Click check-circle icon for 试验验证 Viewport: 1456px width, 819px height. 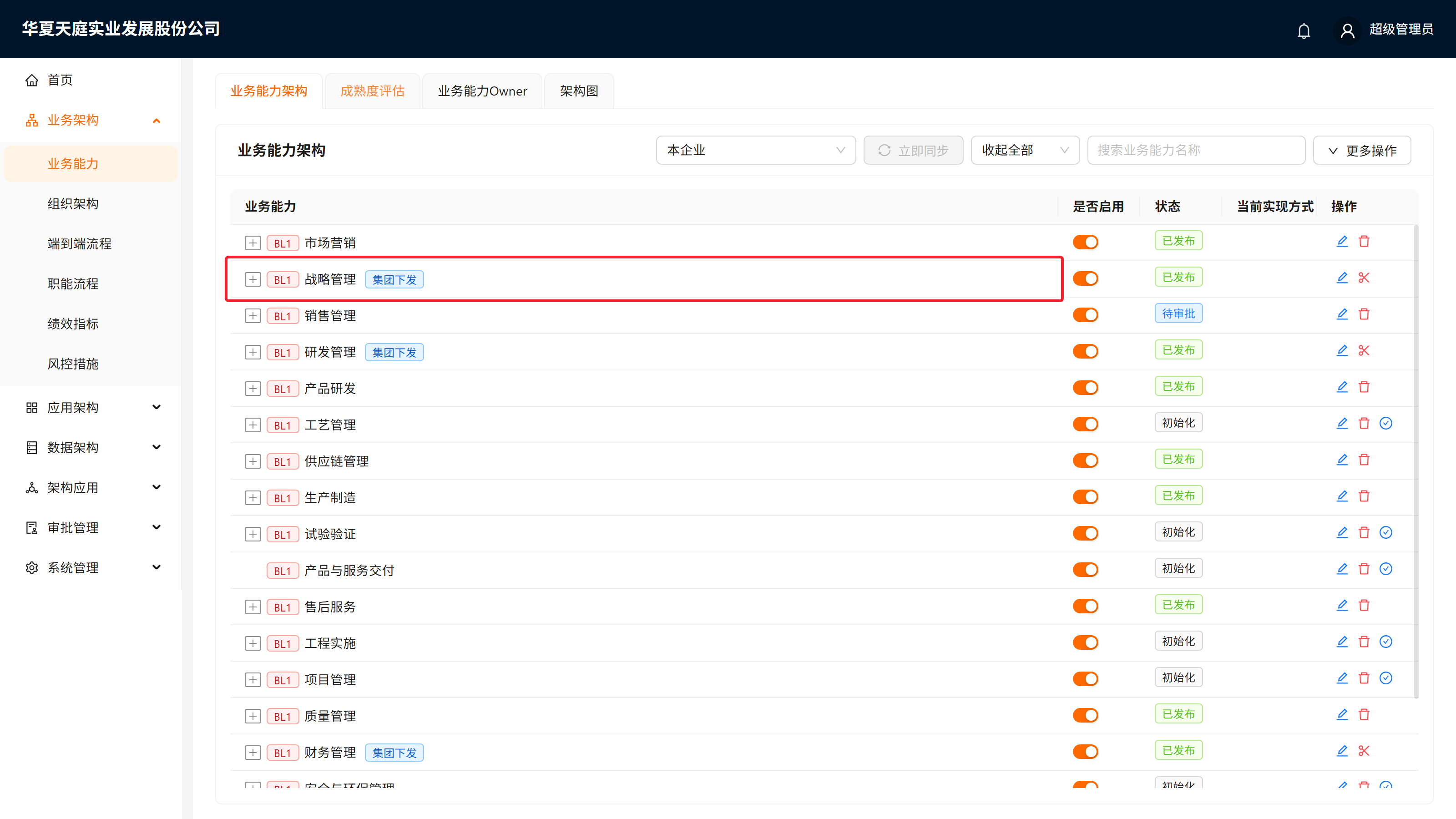[1386, 532]
